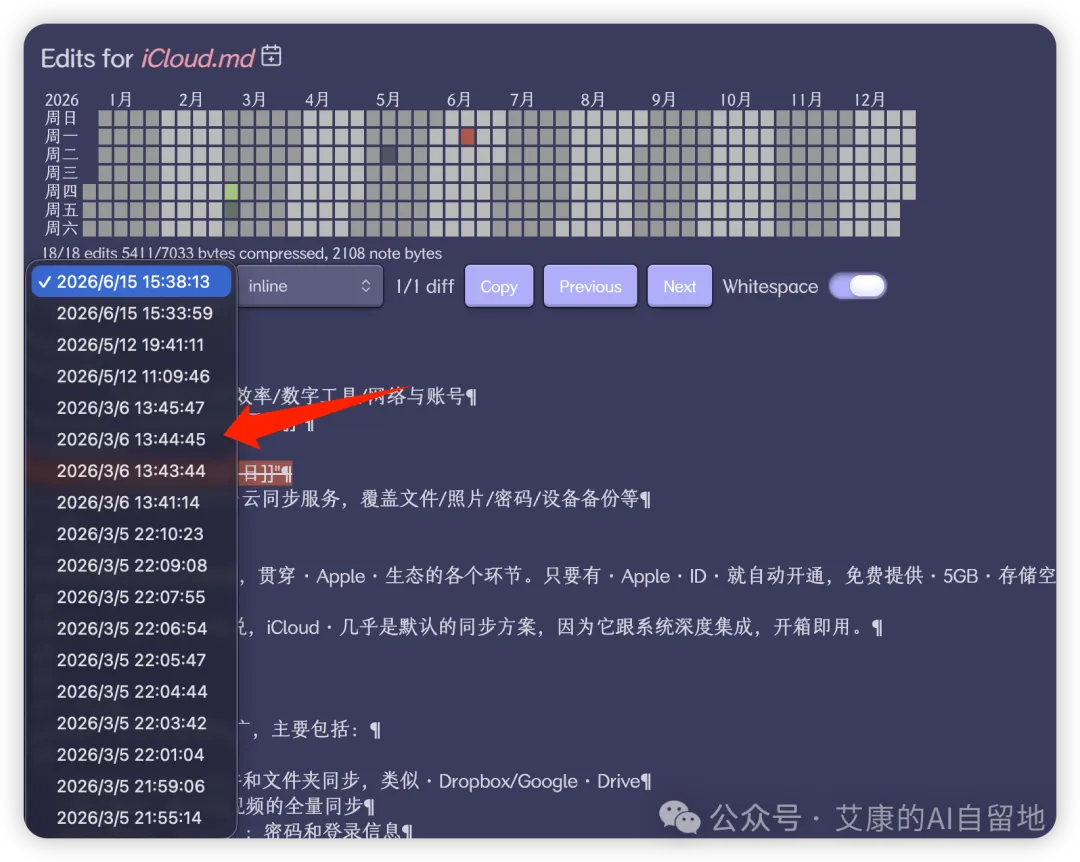Viewport: 1080px width, 862px height.
Task: Select the oldest edit 2026/3/5 21:55:14
Action: pyautogui.click(x=131, y=818)
